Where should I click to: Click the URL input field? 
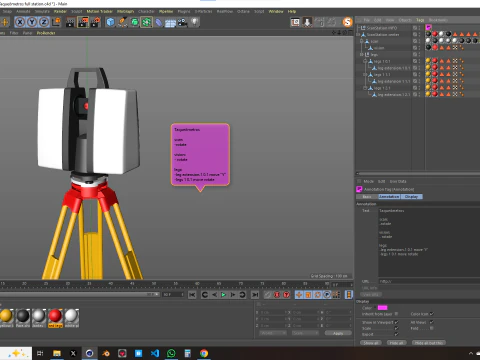click(x=429, y=281)
